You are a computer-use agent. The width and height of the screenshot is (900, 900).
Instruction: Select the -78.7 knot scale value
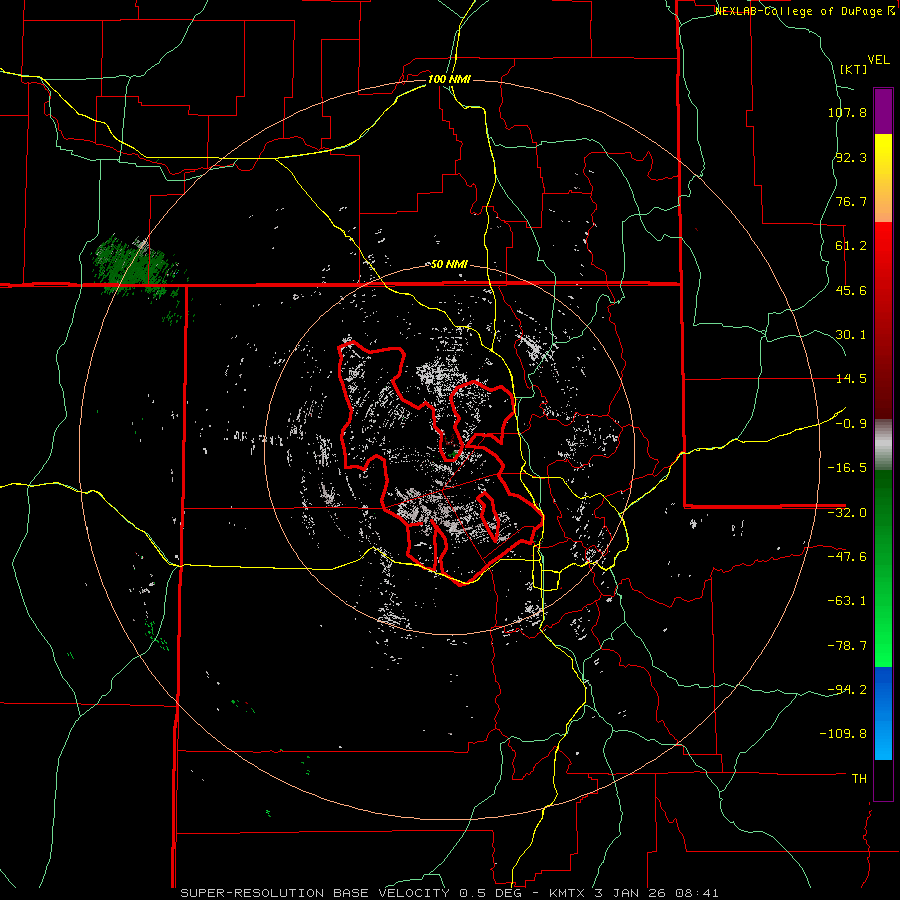click(x=847, y=646)
